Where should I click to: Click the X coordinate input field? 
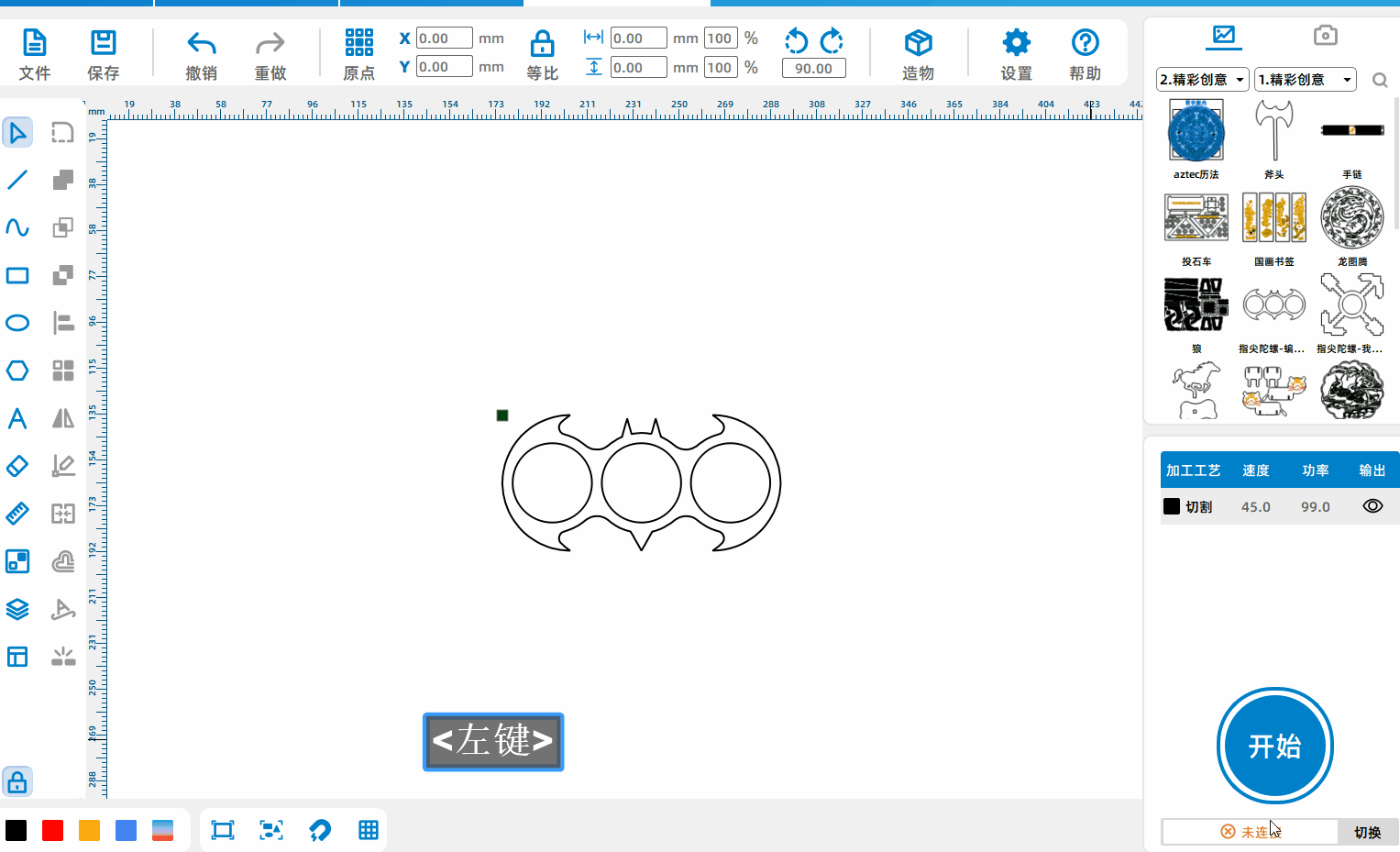(x=445, y=39)
